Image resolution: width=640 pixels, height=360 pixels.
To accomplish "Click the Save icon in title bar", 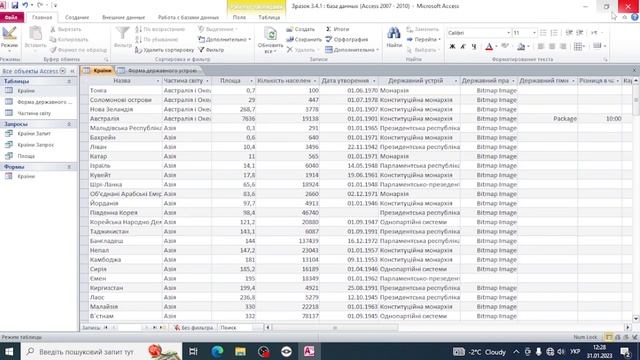I will [15, 5].
